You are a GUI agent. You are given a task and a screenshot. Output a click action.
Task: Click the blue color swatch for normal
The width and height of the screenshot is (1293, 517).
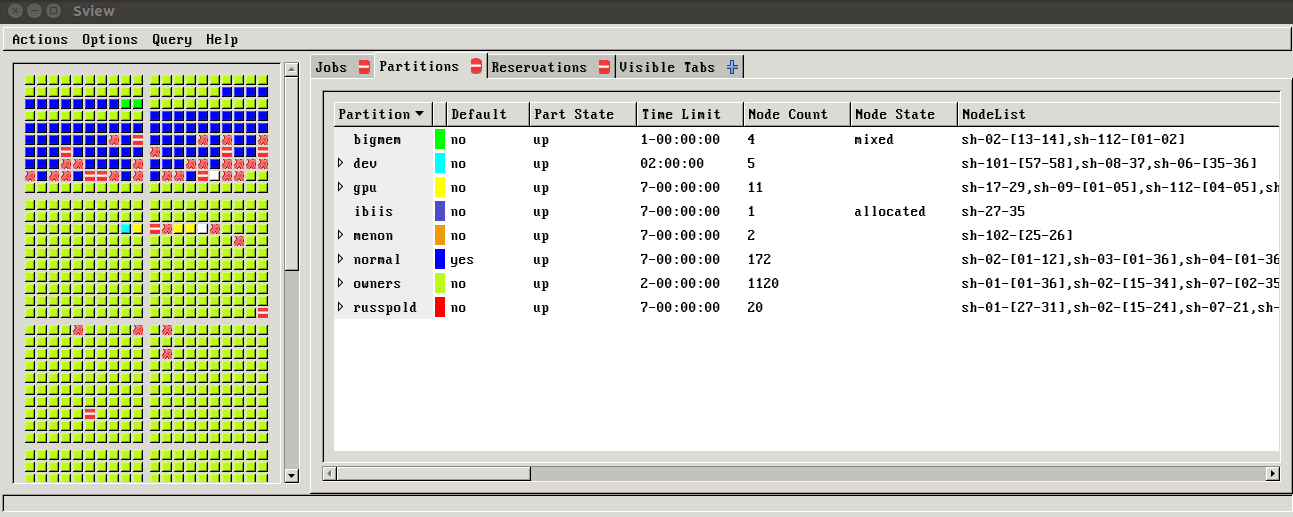click(440, 259)
